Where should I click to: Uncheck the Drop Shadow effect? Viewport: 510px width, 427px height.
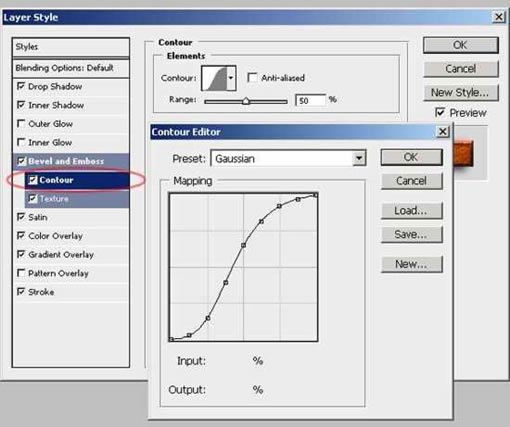[21, 86]
